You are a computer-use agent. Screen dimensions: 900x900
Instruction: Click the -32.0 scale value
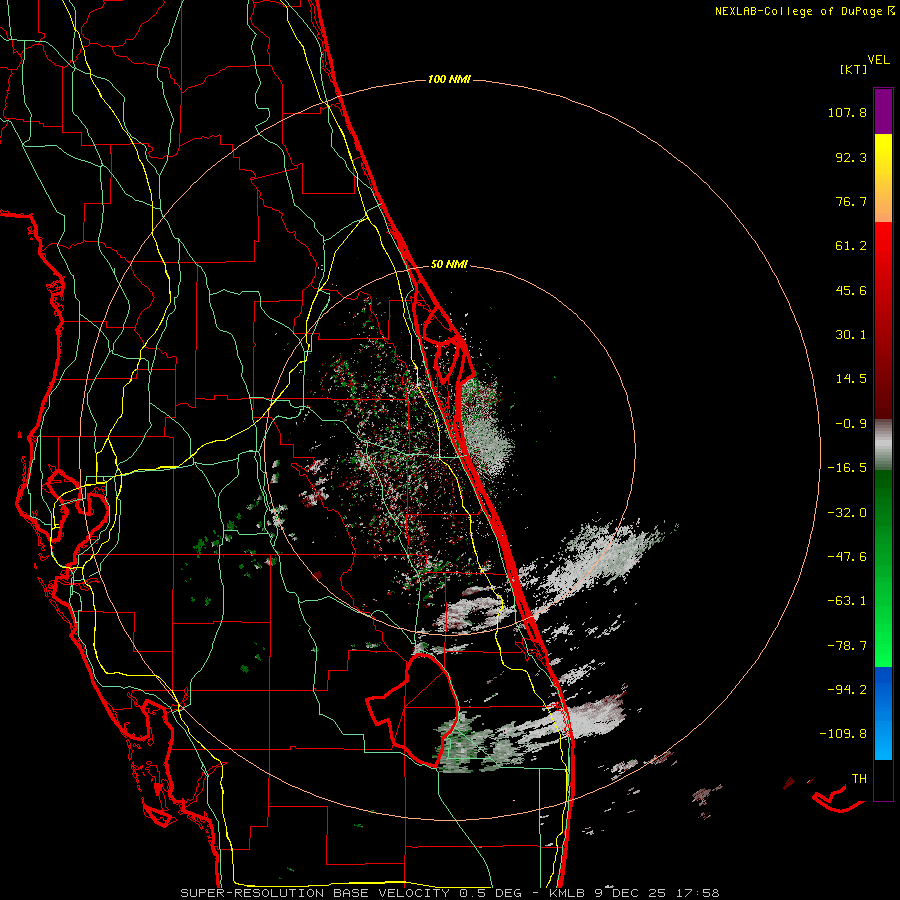point(847,513)
